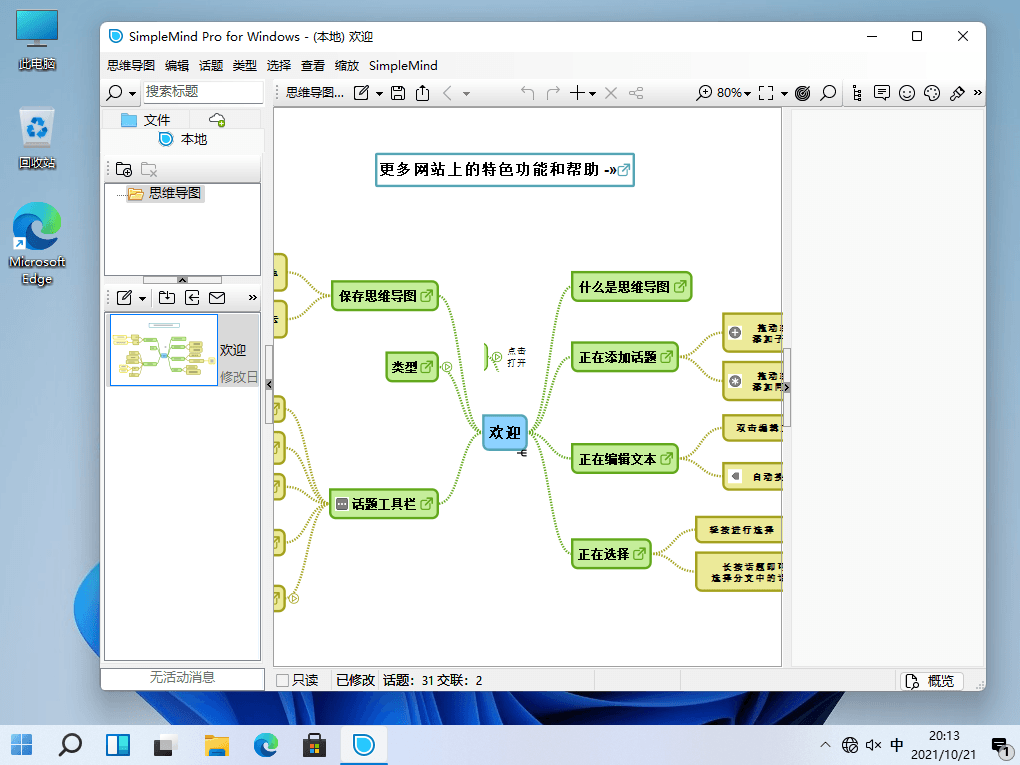Click the fit-to-screen frame icon
Screen dimensions: 1020x765
pos(766,93)
